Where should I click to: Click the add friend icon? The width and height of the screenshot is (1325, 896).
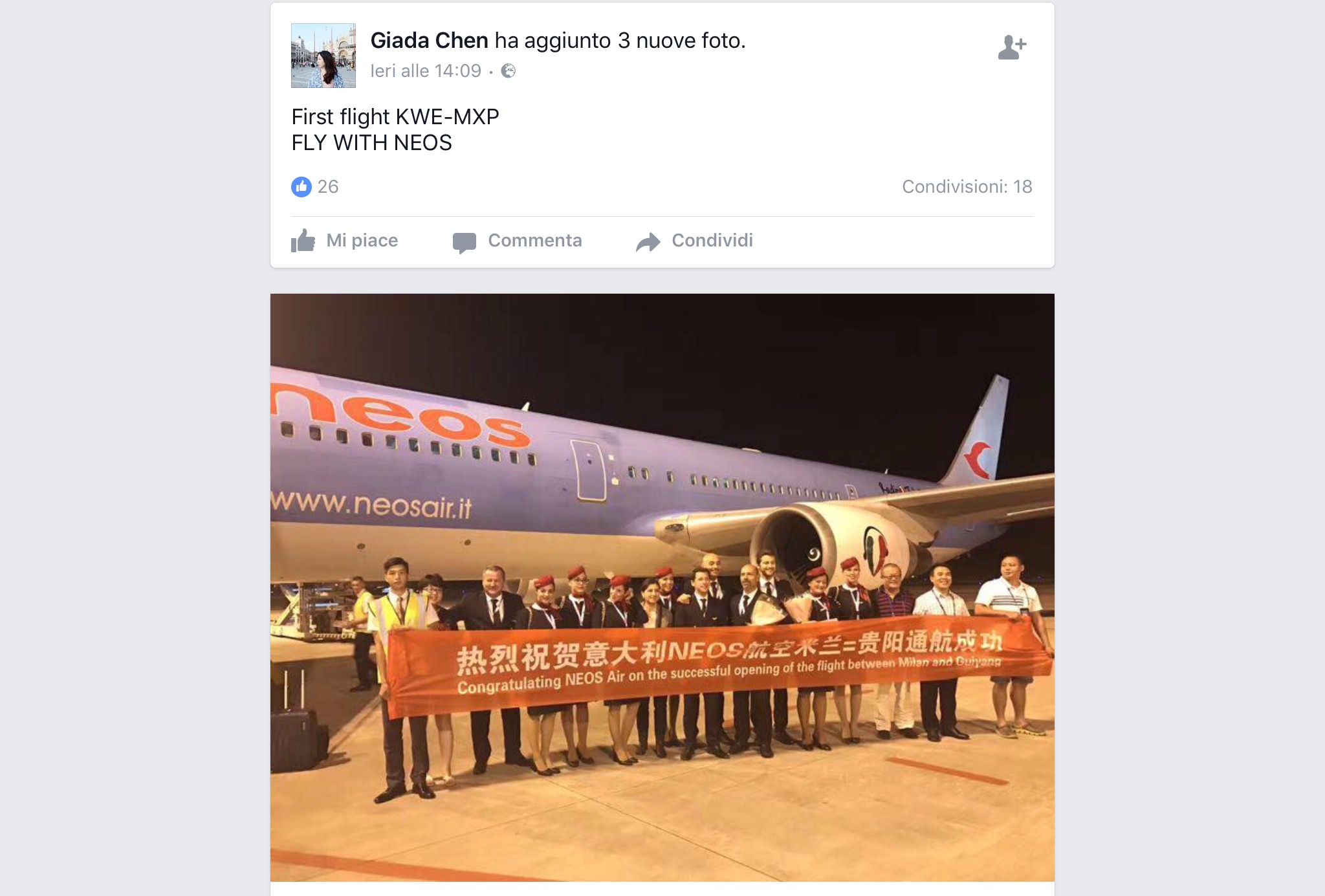pyautogui.click(x=1012, y=47)
